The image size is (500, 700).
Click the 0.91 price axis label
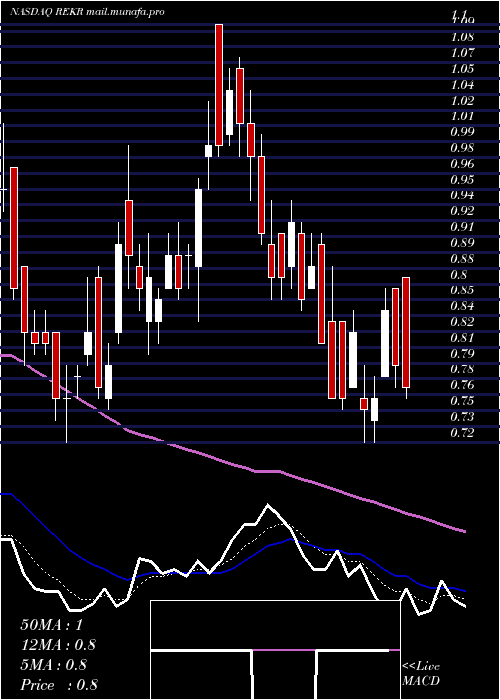pyautogui.click(x=462, y=227)
